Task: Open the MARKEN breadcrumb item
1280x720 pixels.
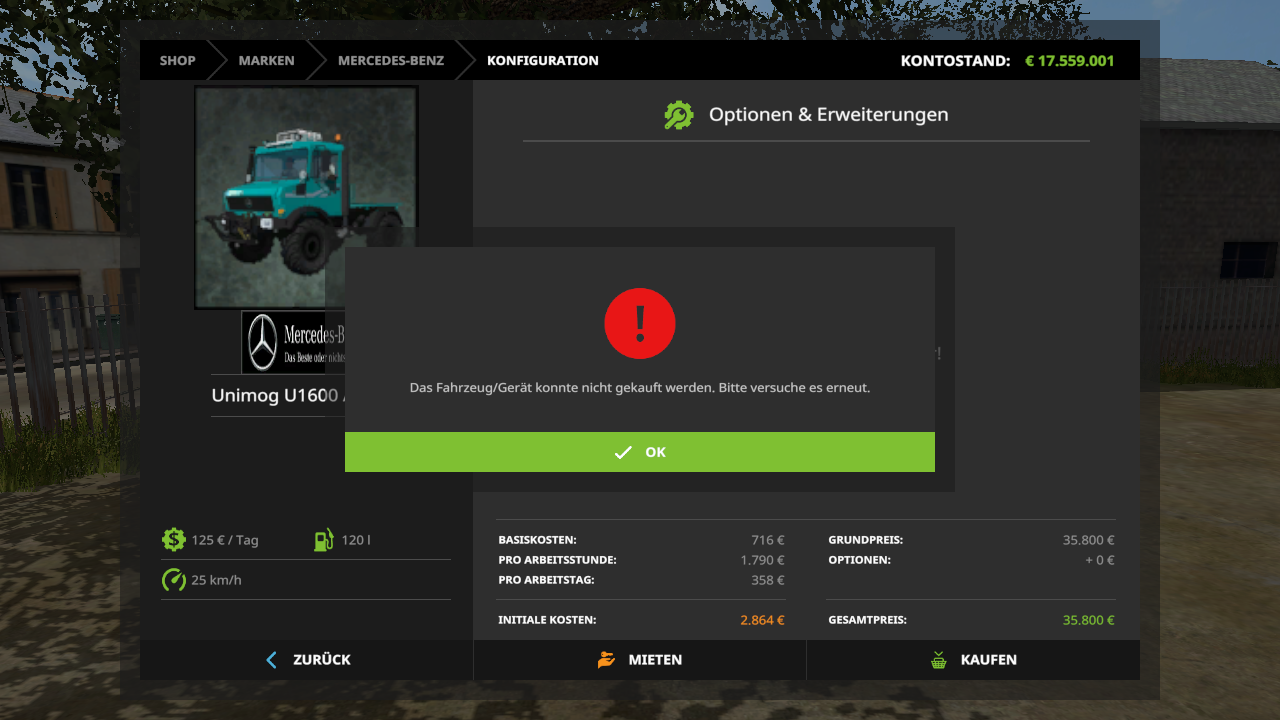Action: click(x=266, y=60)
